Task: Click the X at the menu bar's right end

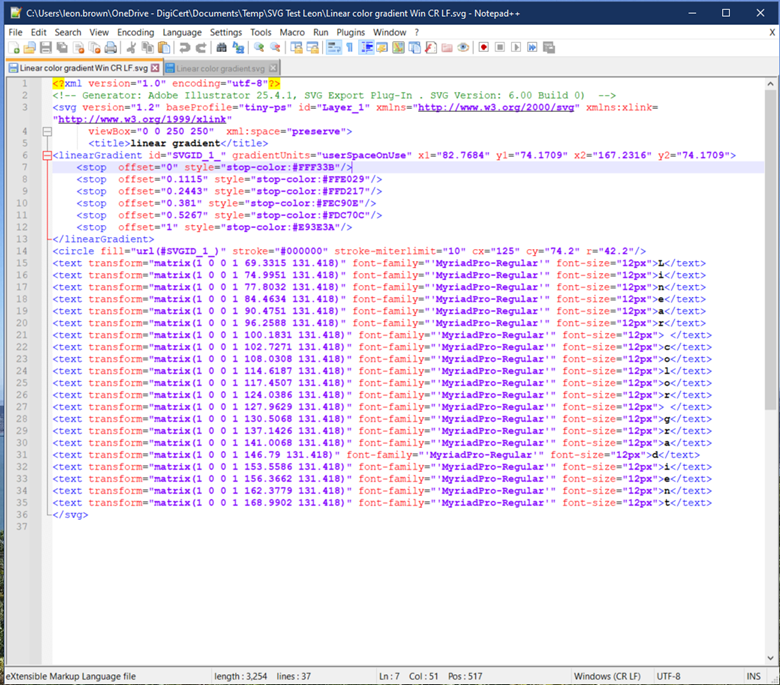Action: coord(772,32)
